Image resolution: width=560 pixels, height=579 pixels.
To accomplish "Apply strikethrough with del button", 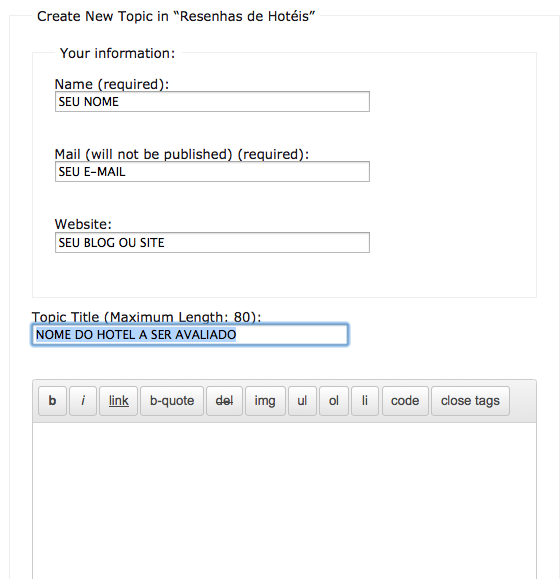I will click(x=224, y=401).
